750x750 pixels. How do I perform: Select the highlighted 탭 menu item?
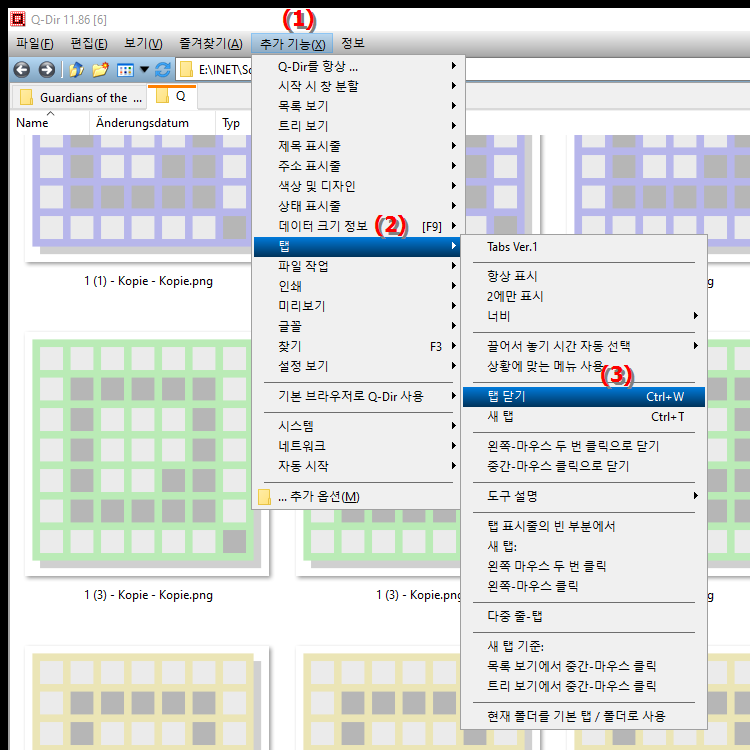pos(356,246)
